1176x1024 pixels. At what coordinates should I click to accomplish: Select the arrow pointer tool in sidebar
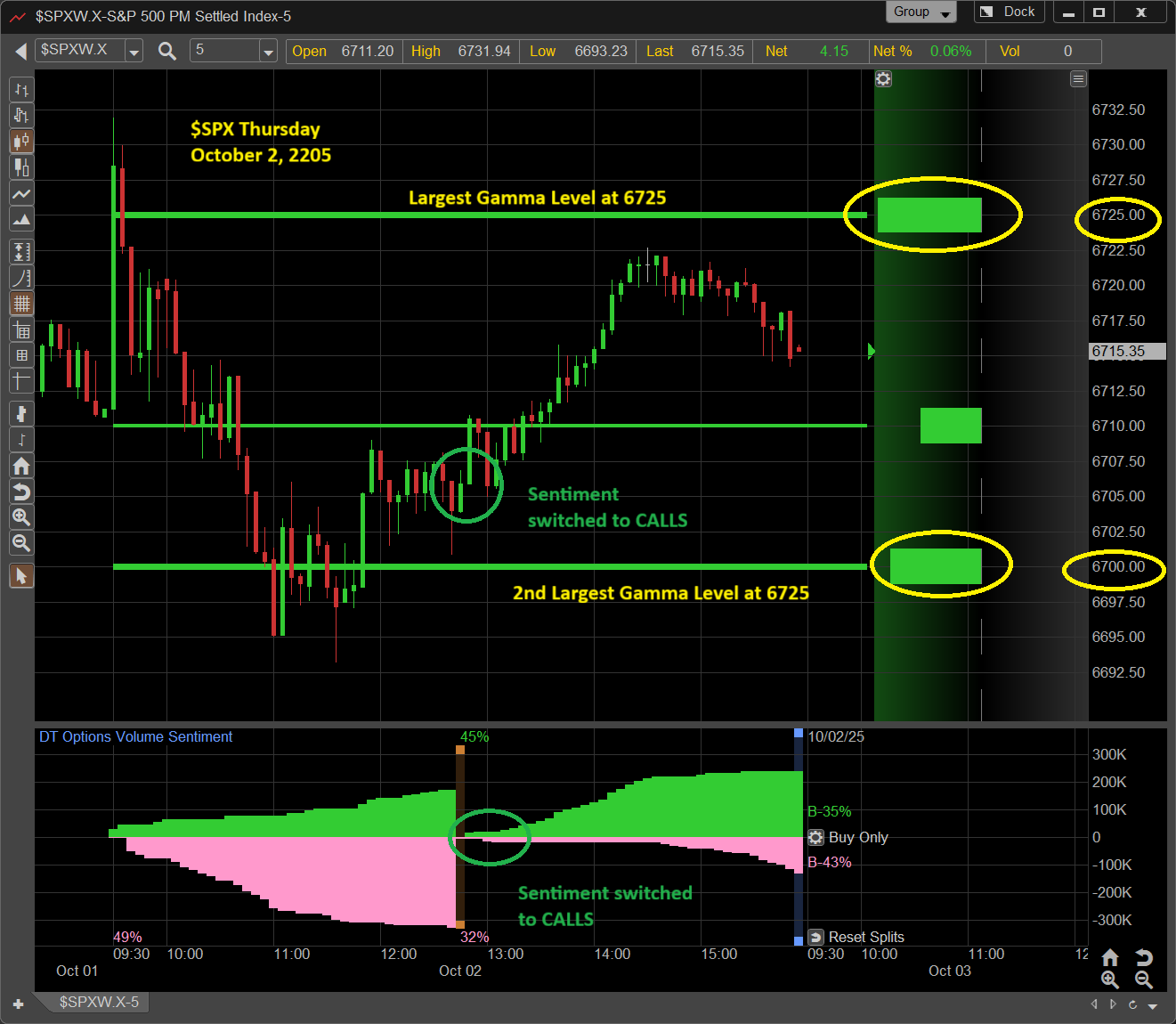(21, 576)
